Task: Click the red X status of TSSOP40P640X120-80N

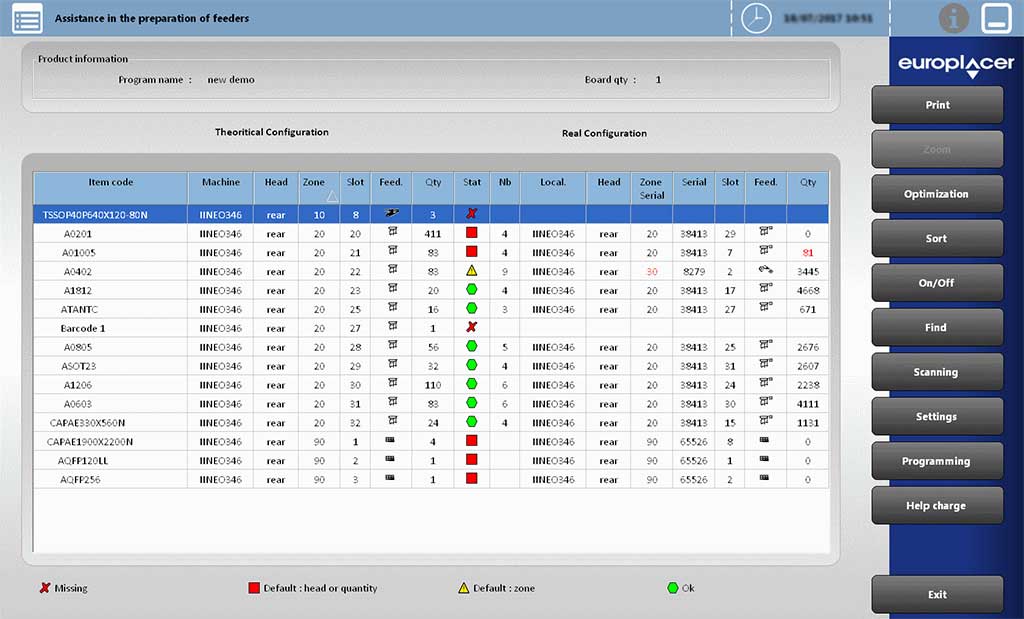Action: point(472,214)
